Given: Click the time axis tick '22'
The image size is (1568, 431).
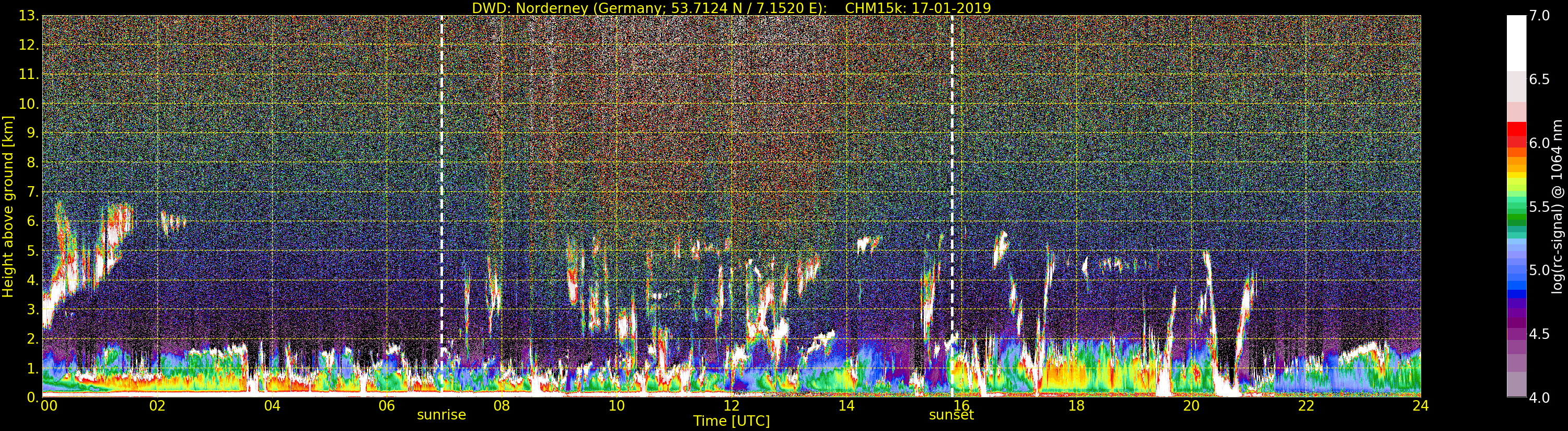Looking at the screenshot, I should [1306, 405].
